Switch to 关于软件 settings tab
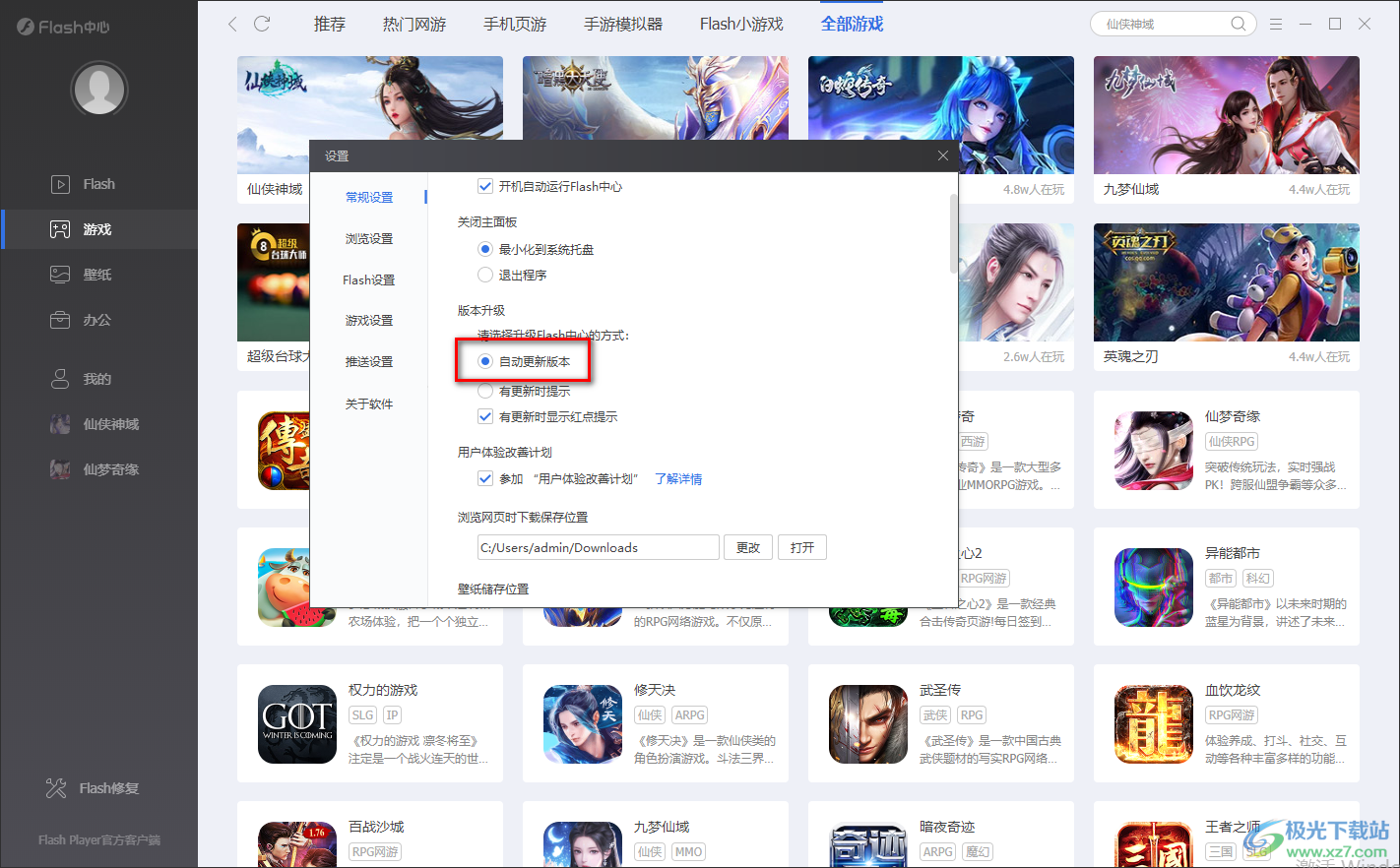This screenshot has height=868, width=1400. pos(369,403)
